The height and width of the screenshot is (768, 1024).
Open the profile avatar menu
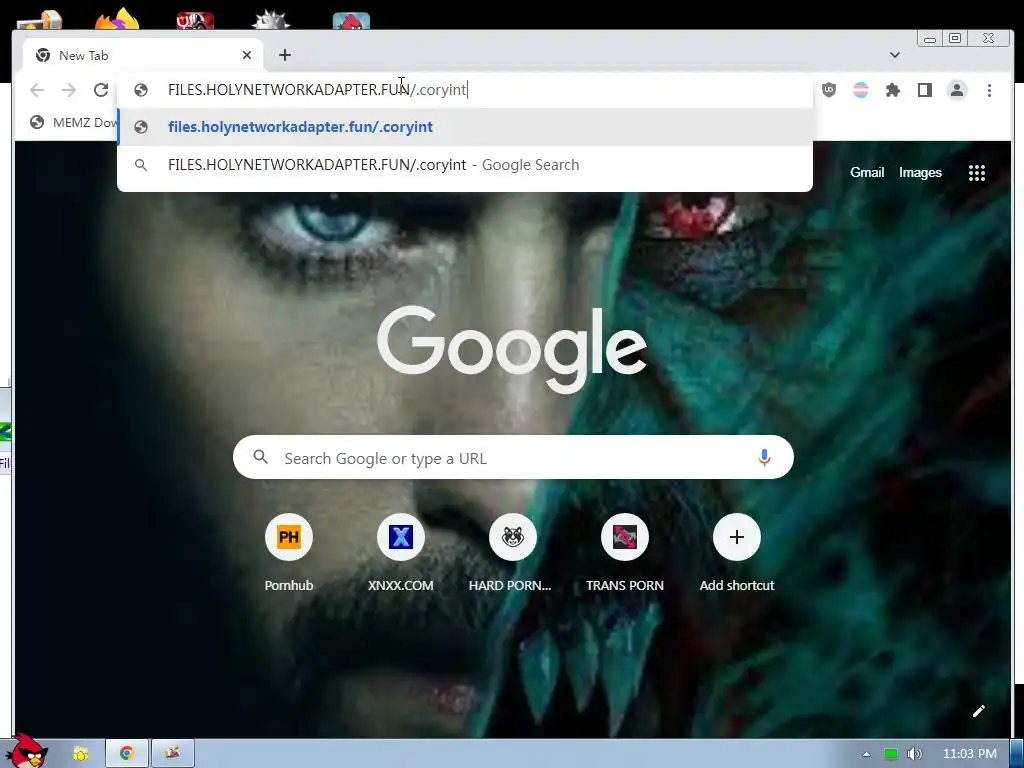(x=957, y=90)
